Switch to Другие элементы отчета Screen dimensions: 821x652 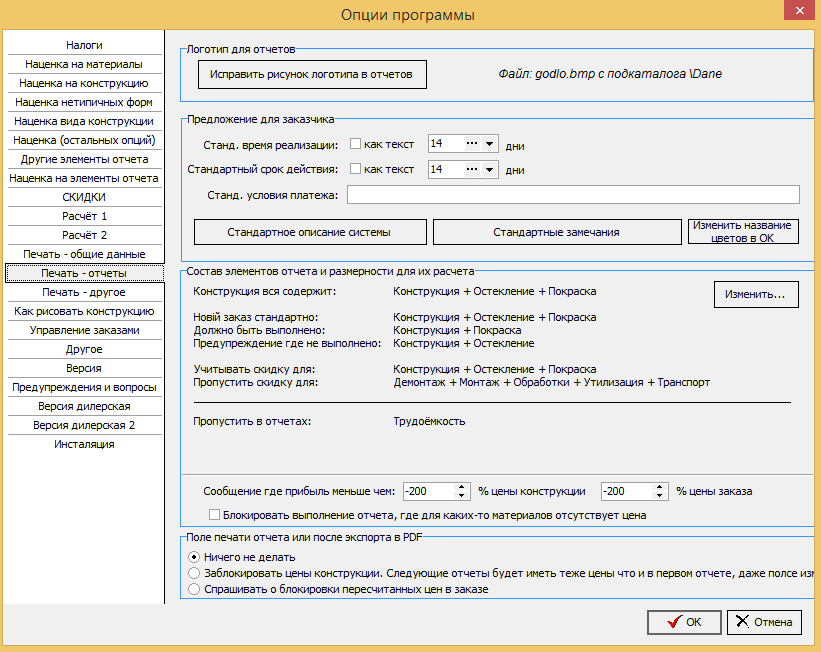click(84, 159)
